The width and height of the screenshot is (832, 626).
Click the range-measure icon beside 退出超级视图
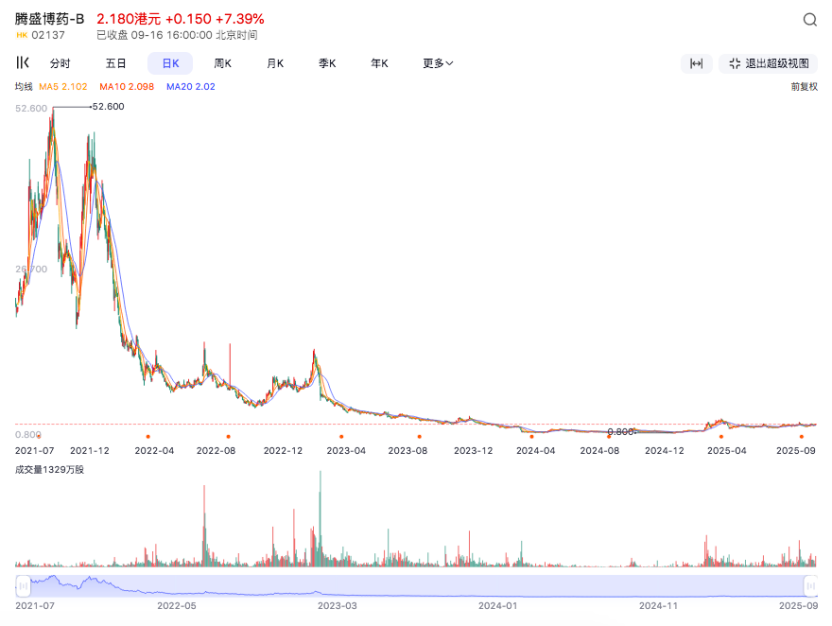point(696,64)
